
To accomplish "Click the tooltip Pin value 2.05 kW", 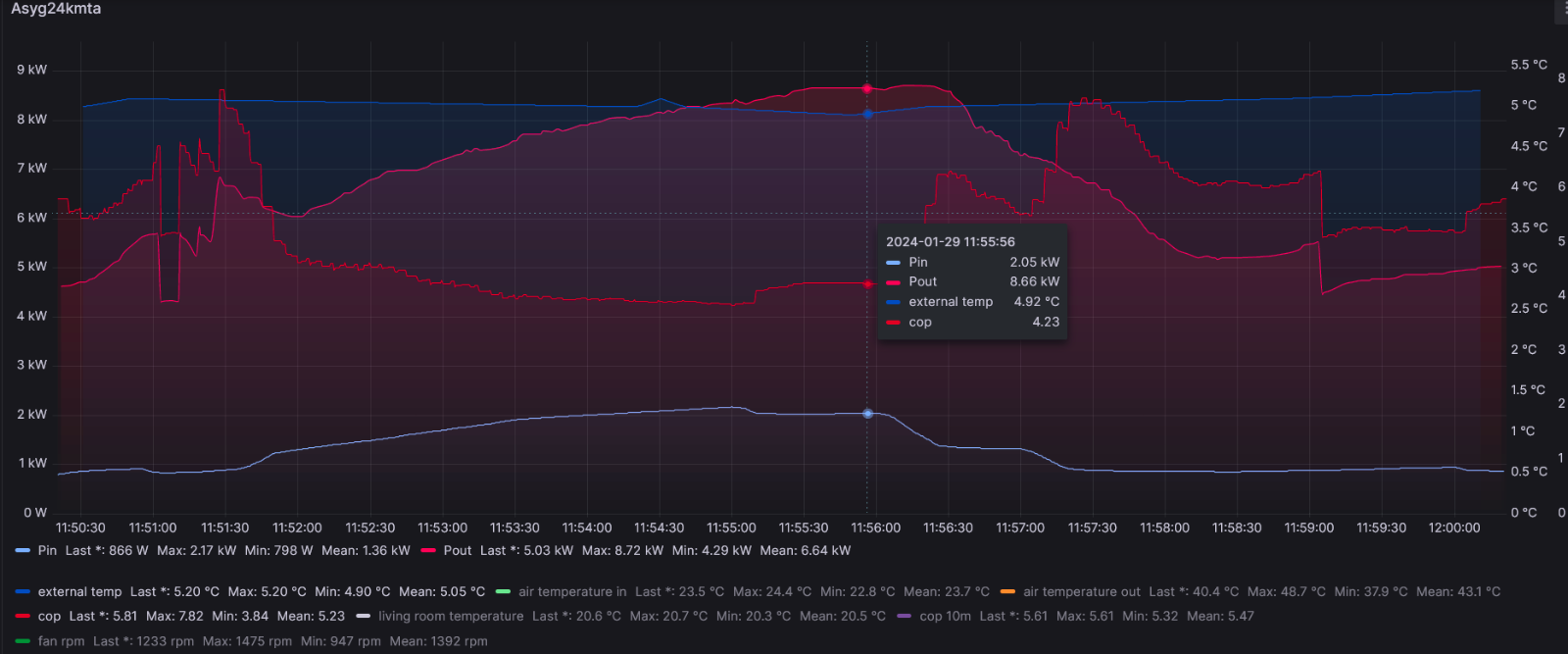I will click(1035, 263).
